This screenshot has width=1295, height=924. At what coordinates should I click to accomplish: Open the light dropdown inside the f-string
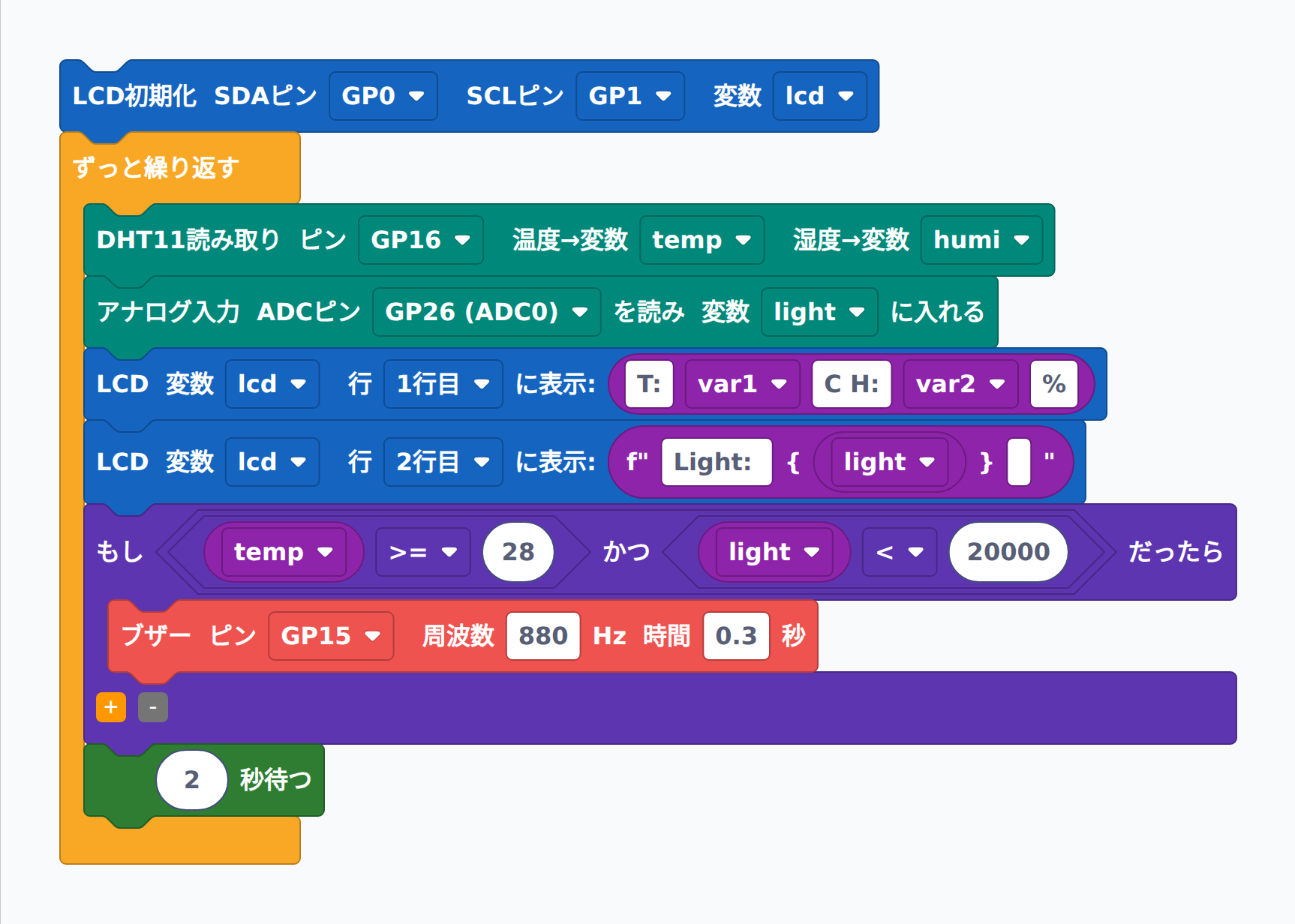point(890,462)
